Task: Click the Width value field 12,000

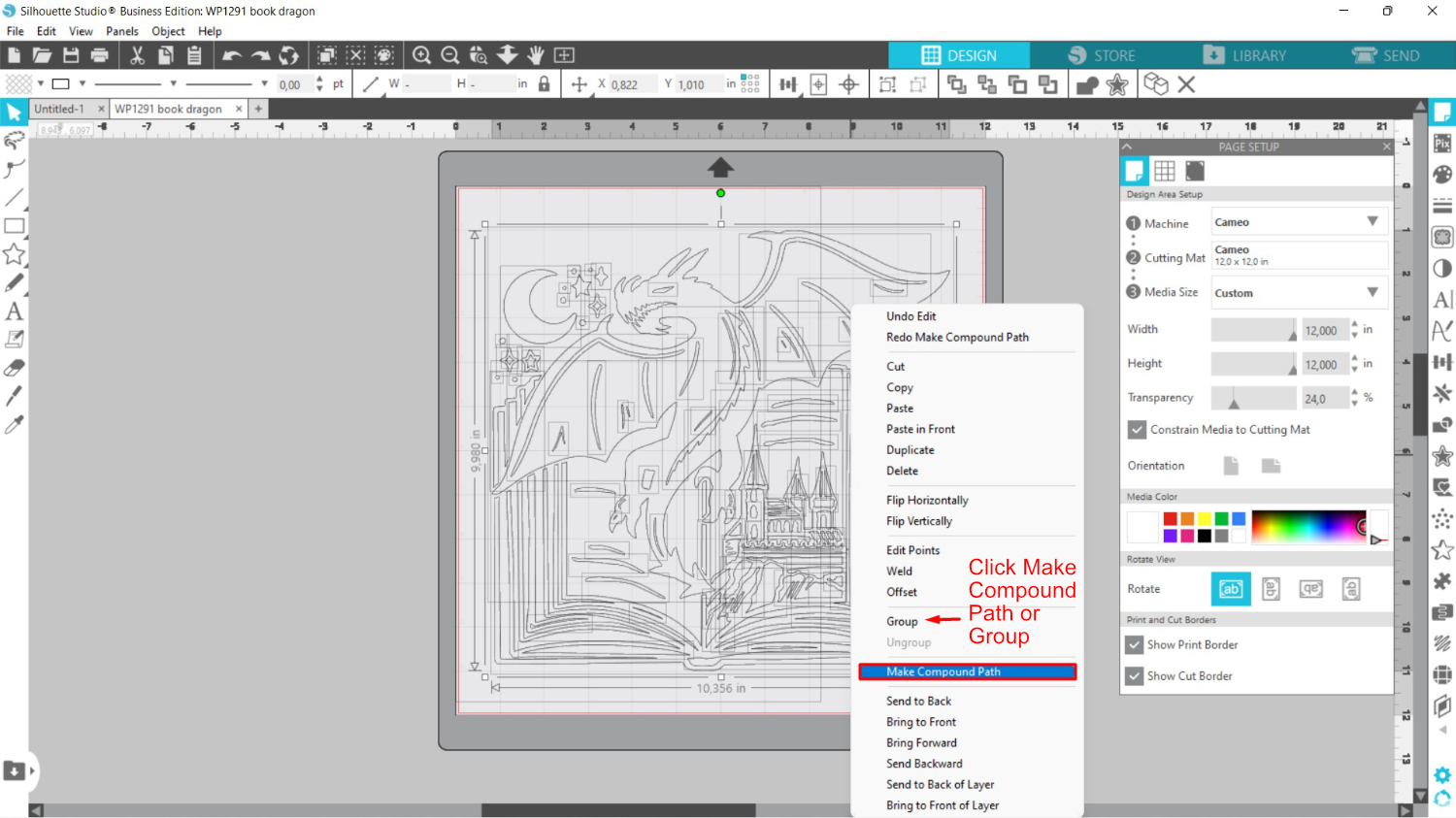Action: pos(1324,330)
